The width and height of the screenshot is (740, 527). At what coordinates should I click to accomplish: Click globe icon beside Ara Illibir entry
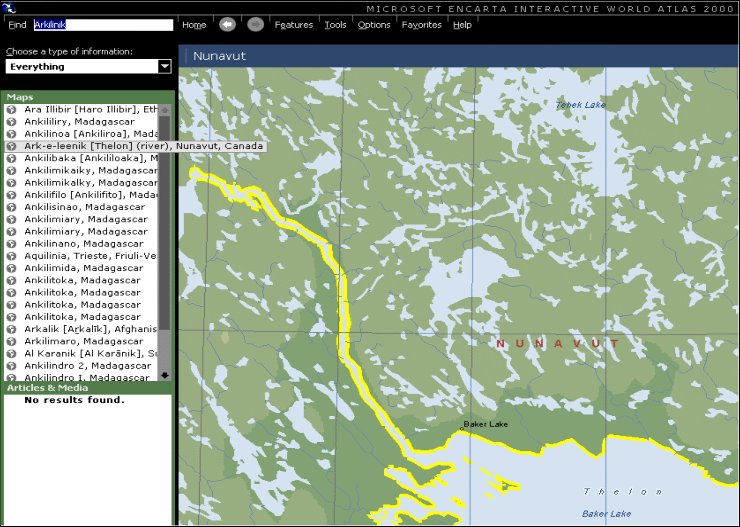click(12, 109)
